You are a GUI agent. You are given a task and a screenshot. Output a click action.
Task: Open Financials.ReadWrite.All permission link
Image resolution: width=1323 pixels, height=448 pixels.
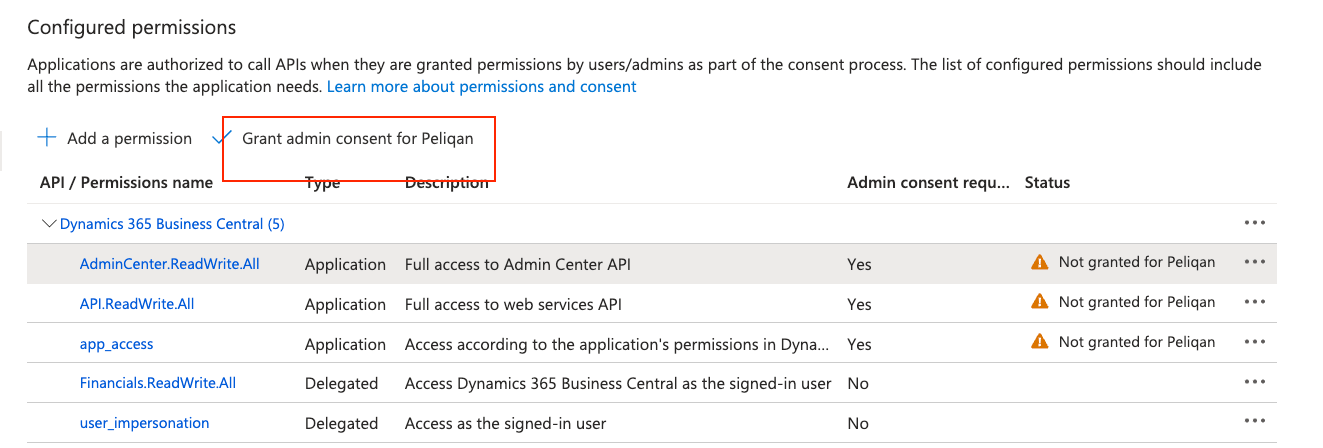[x=158, y=383]
